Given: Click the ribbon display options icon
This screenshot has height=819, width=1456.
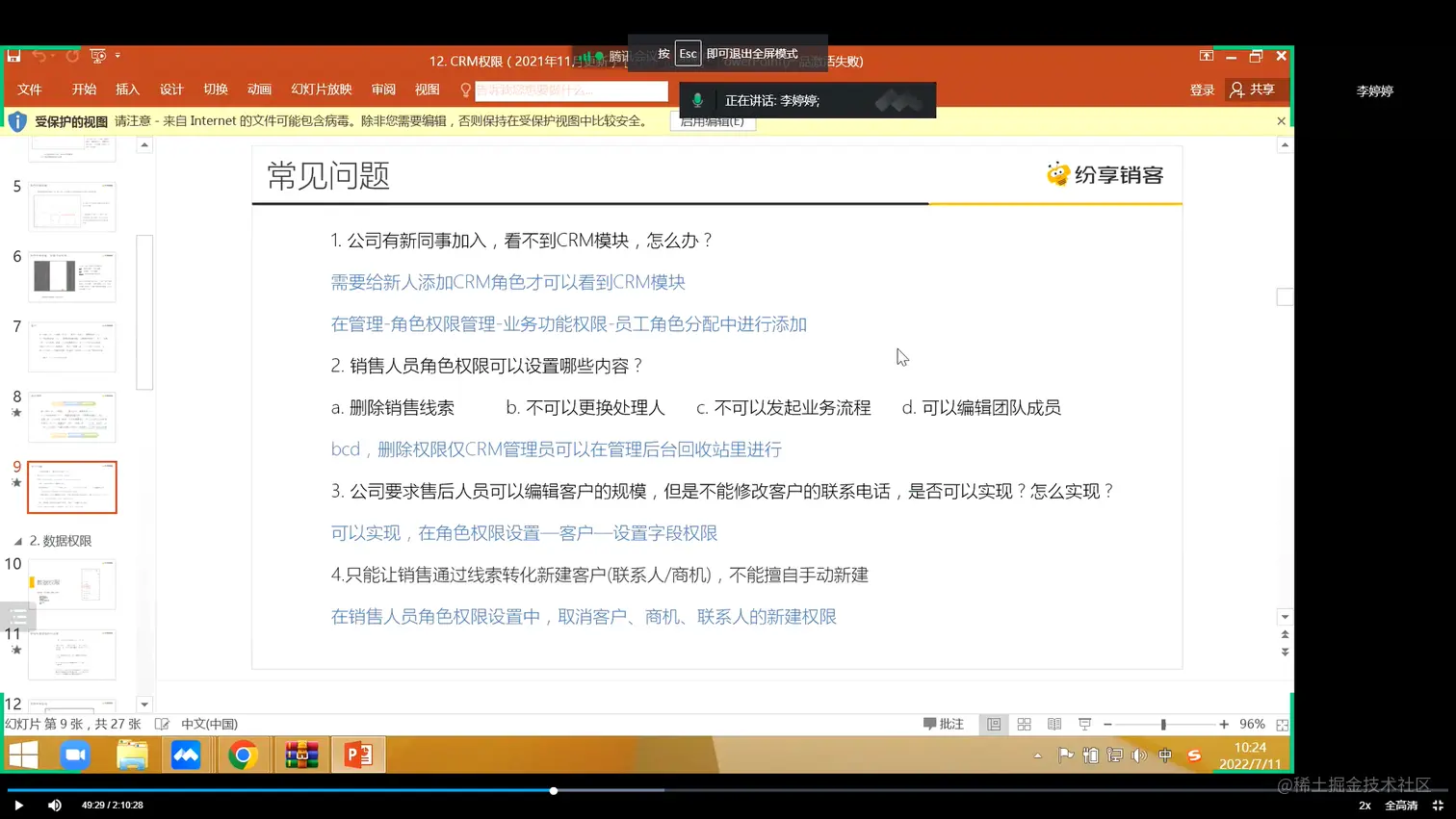Looking at the screenshot, I should pos(1206,56).
